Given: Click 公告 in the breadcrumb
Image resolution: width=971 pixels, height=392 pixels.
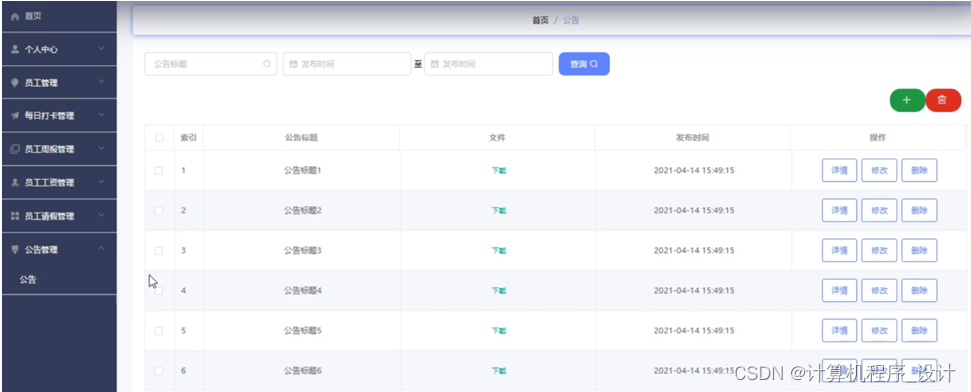Looking at the screenshot, I should 571,20.
